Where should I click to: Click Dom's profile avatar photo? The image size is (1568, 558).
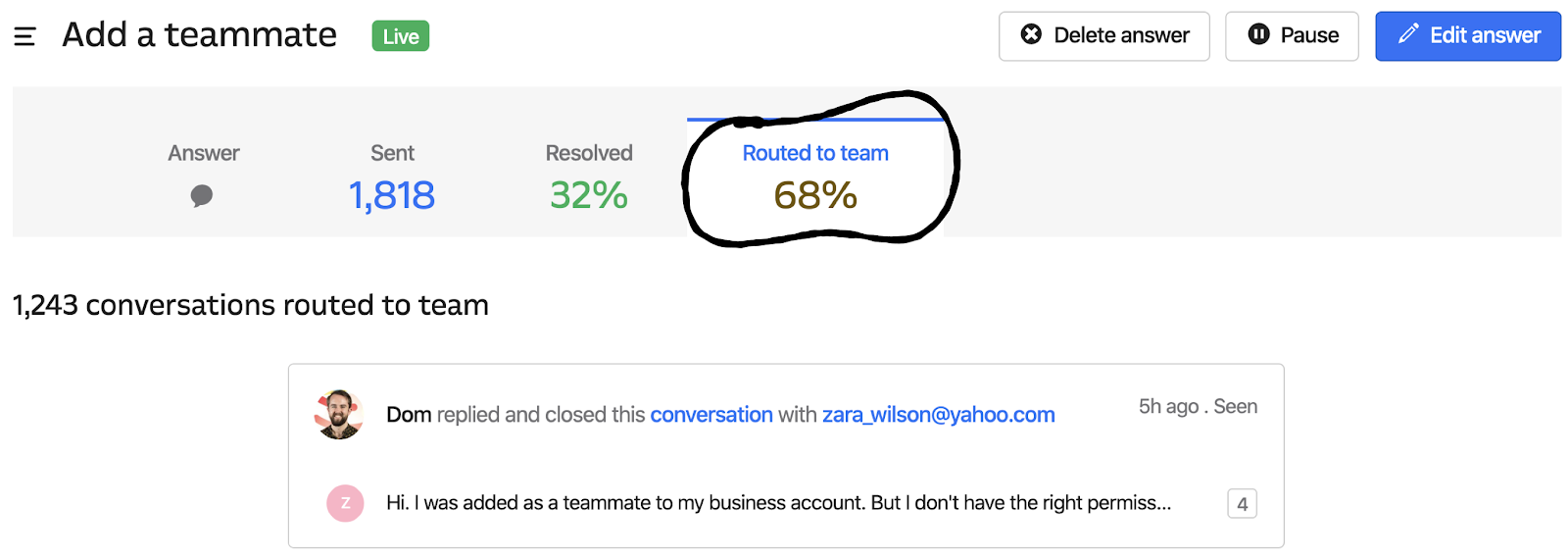[x=339, y=414]
